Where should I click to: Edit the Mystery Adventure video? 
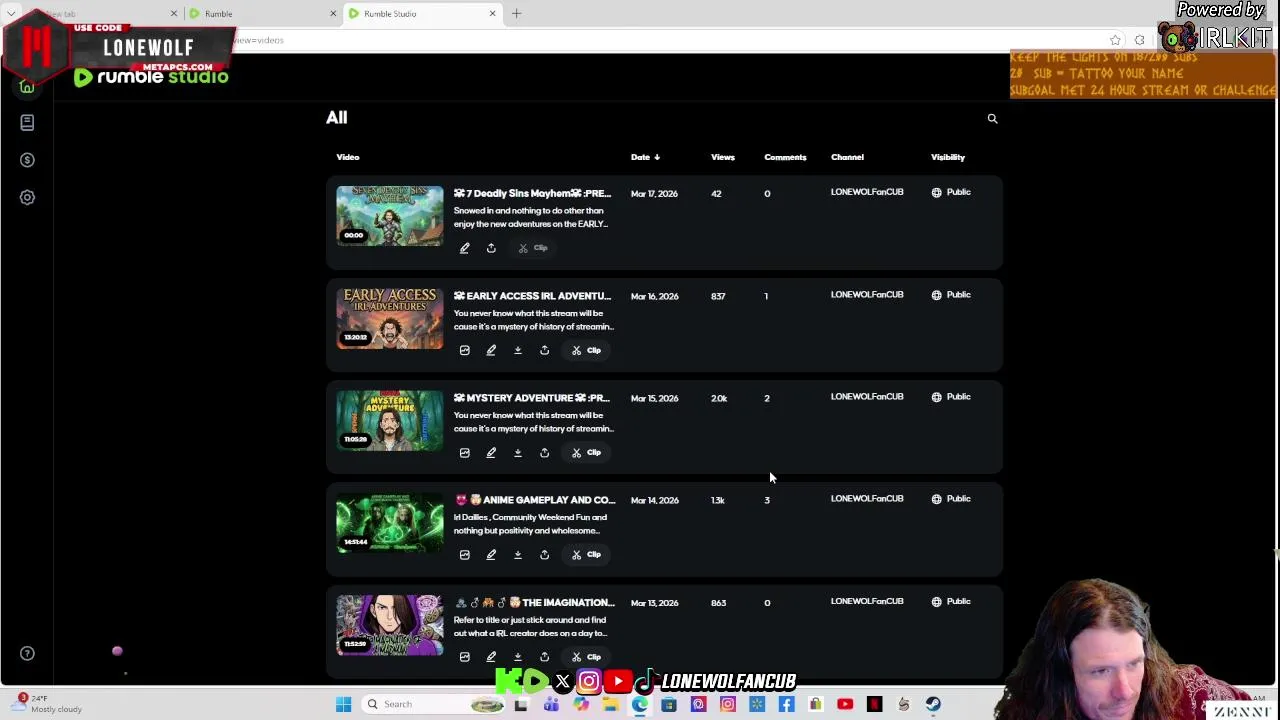(x=491, y=452)
